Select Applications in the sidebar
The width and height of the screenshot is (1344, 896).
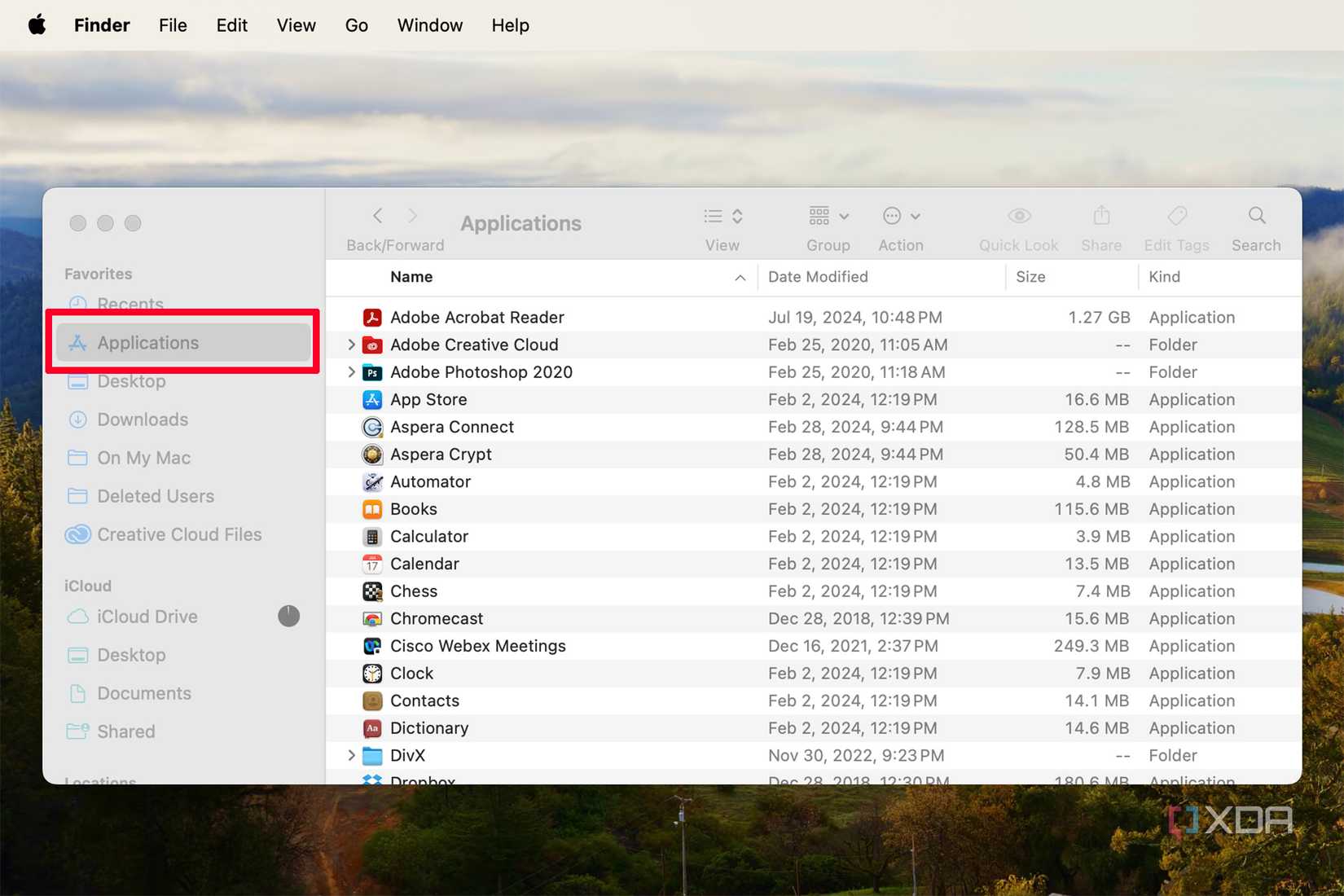(x=147, y=342)
